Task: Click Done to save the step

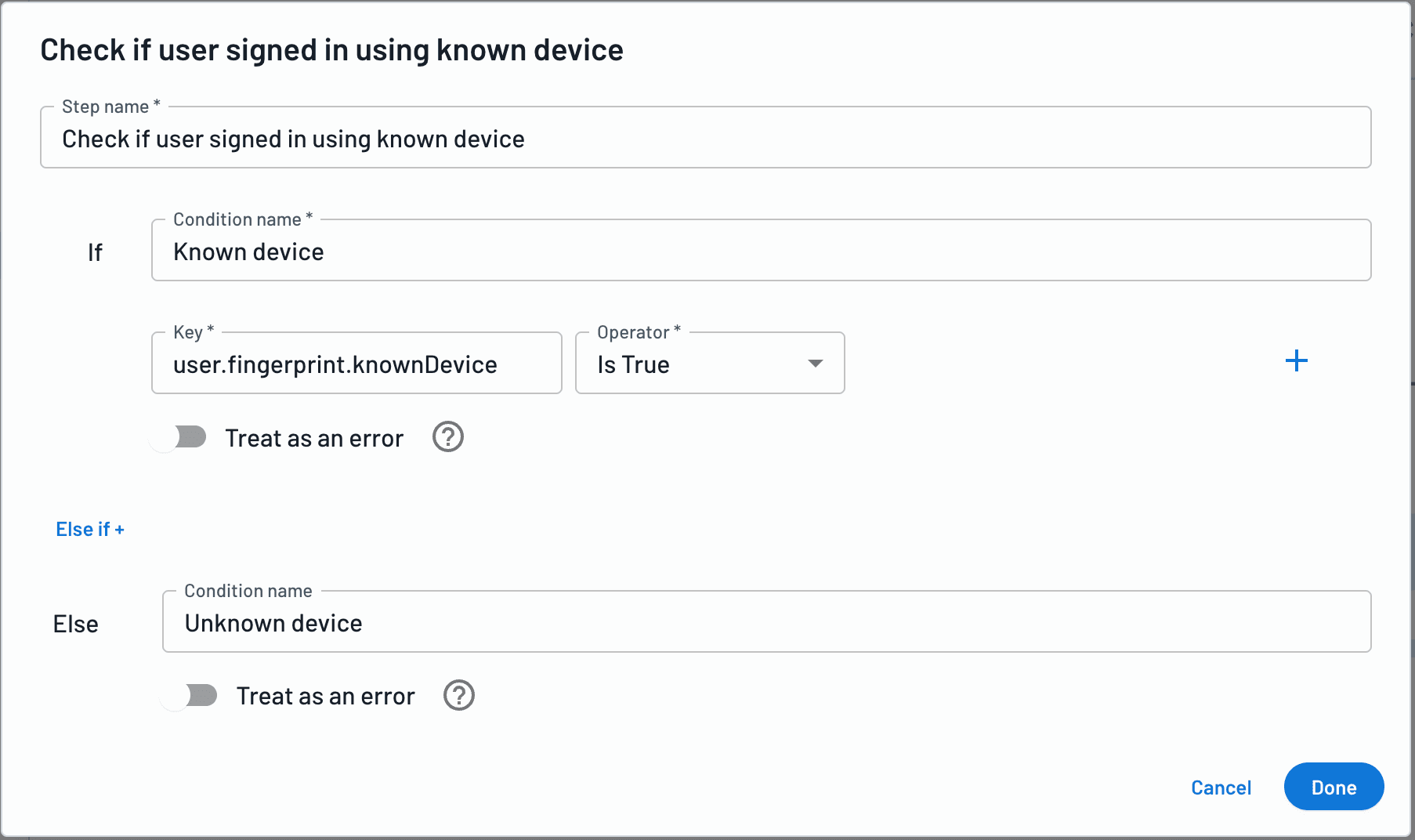Action: click(x=1334, y=787)
